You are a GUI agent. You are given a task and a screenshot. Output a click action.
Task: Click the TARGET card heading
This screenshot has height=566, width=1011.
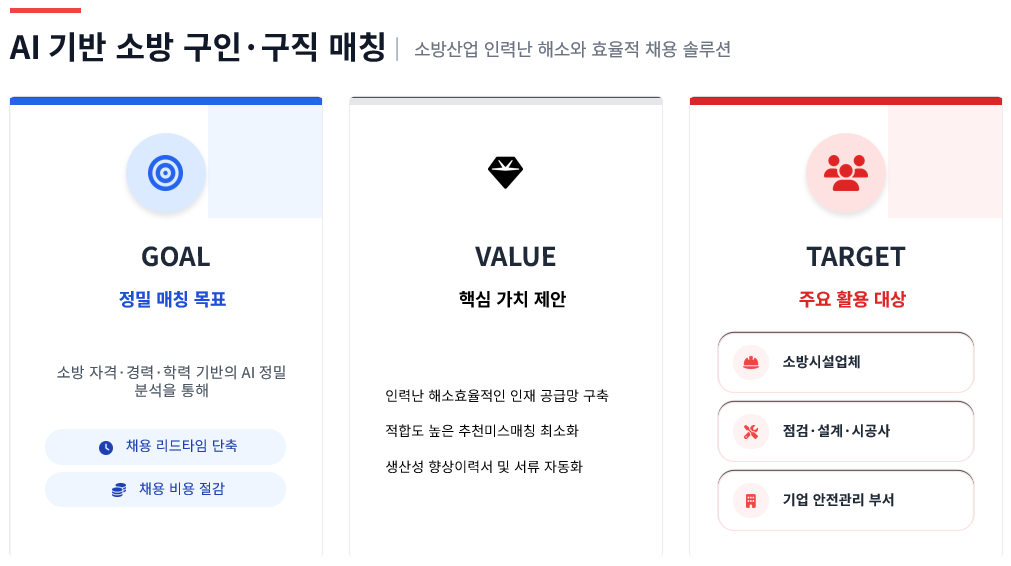coord(855,257)
